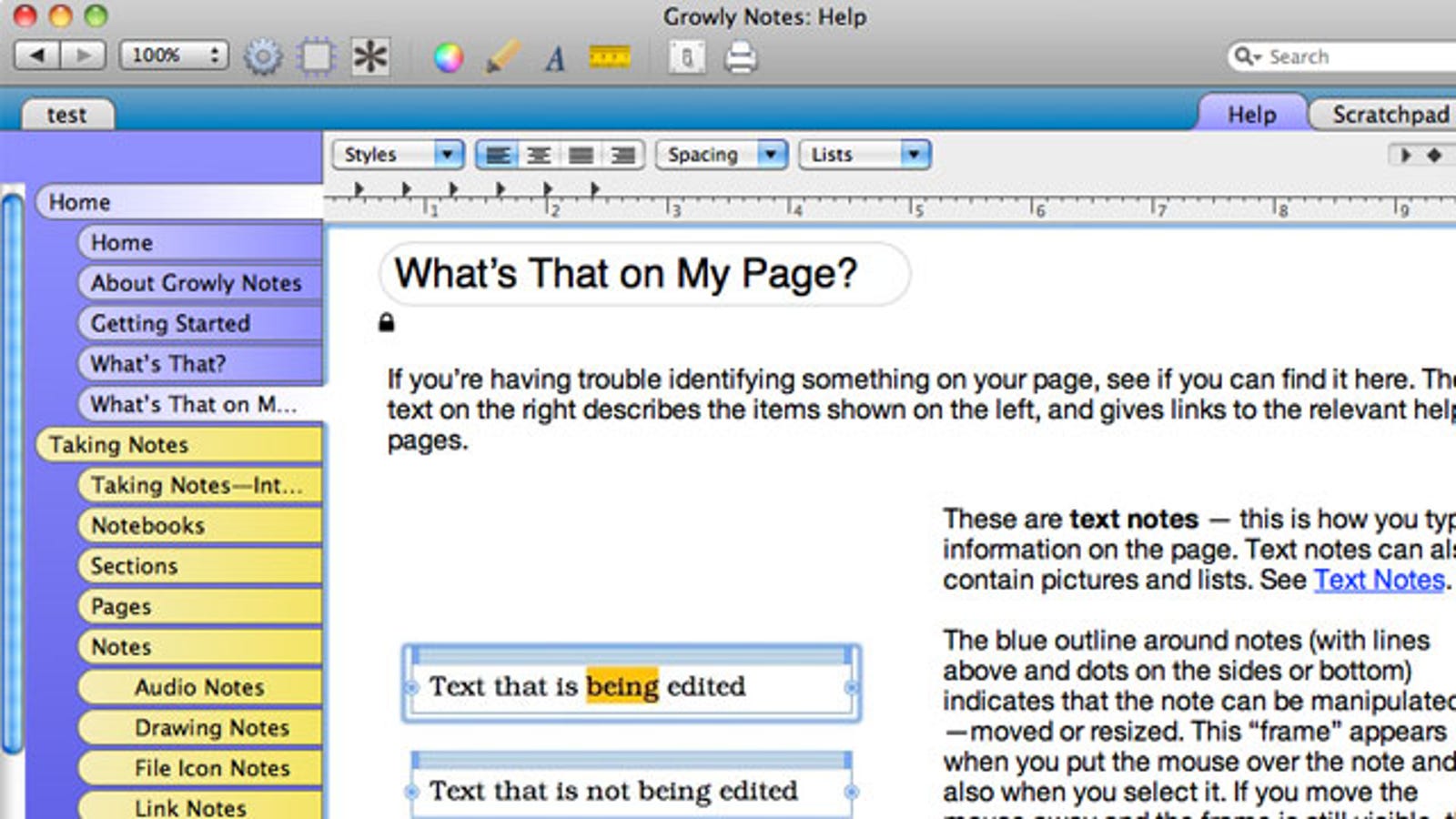
Task: Open the Sections page
Action: pyautogui.click(x=200, y=566)
